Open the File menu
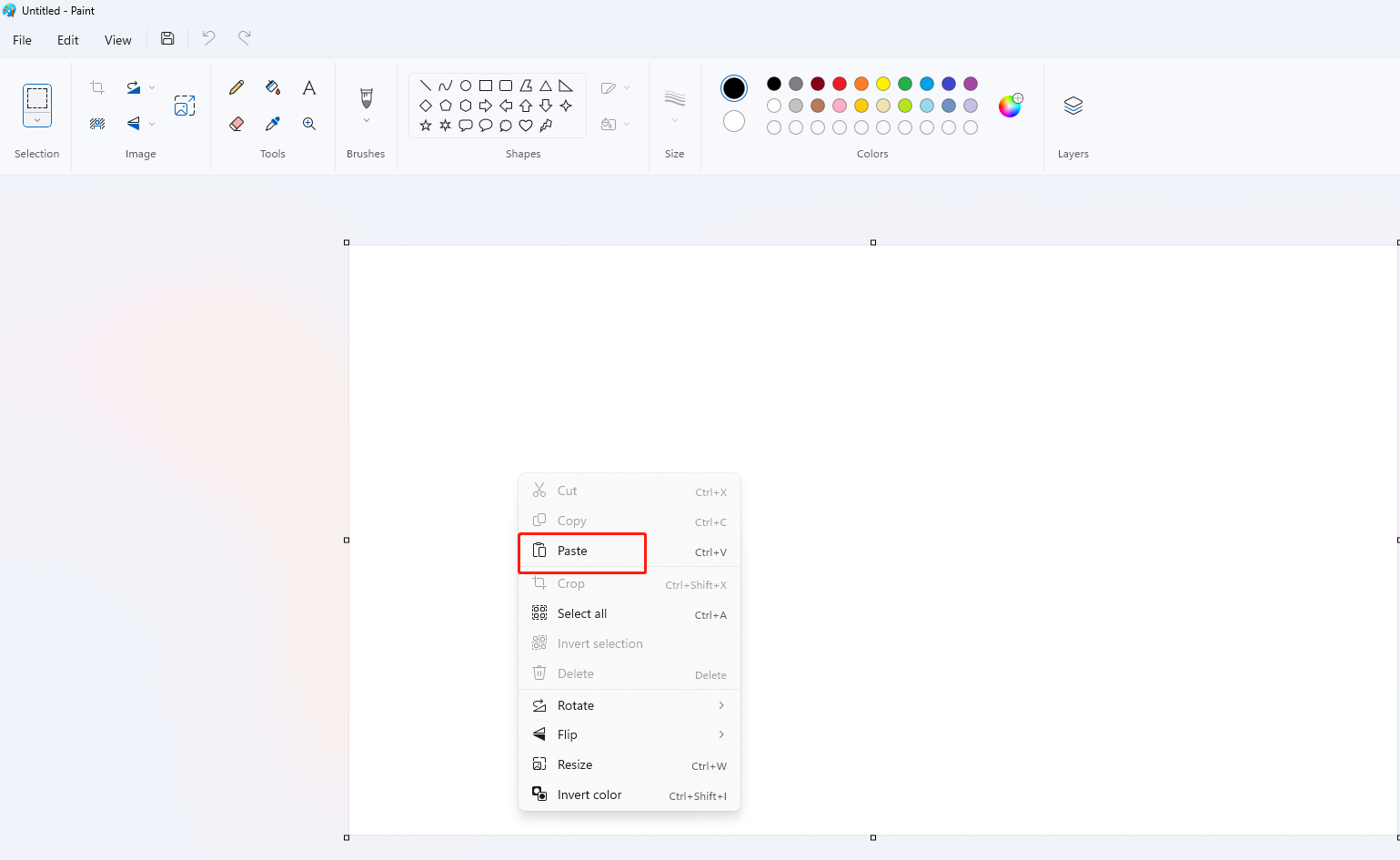The image size is (1400, 860). [23, 40]
